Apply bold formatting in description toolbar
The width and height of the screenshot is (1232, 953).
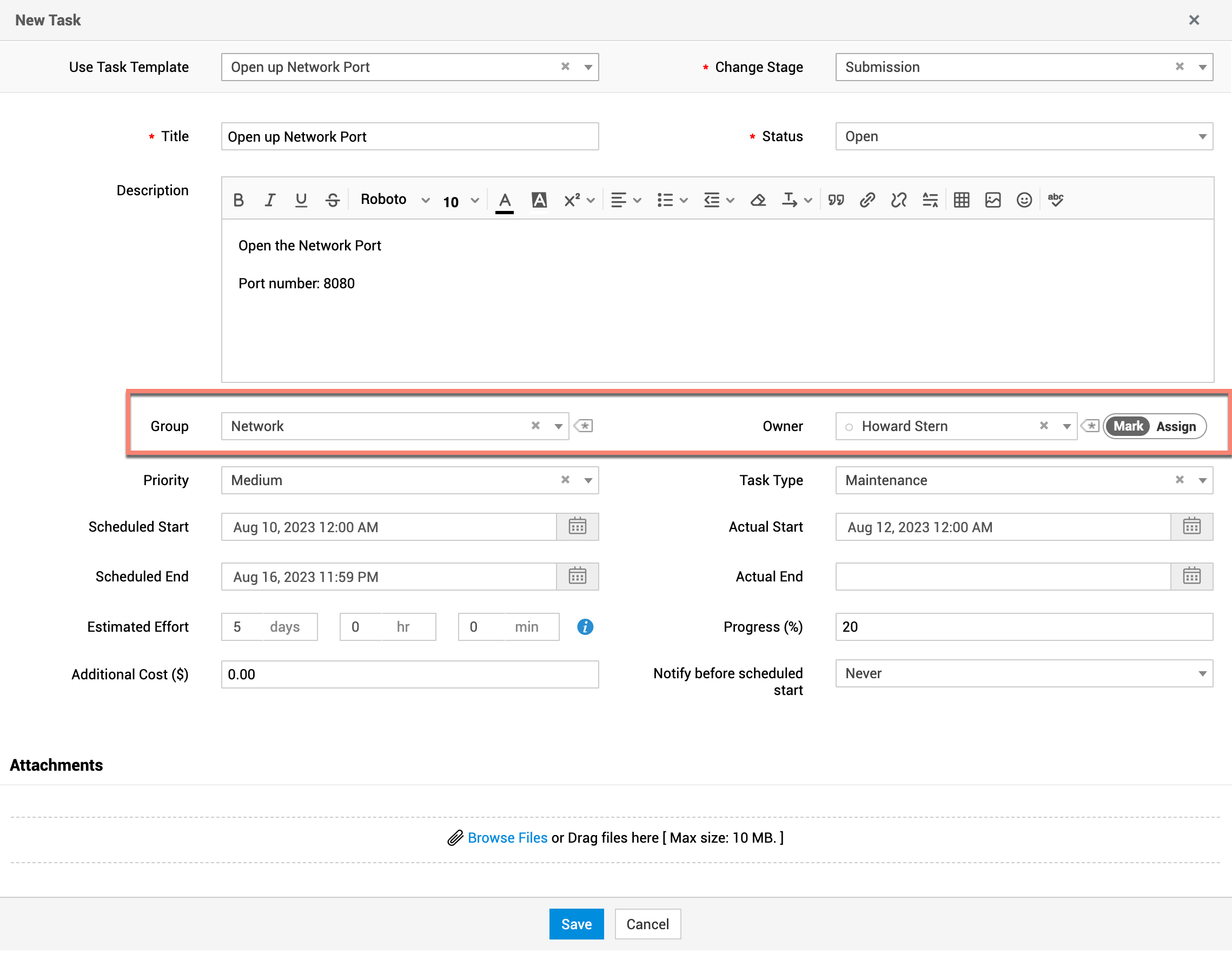(239, 200)
